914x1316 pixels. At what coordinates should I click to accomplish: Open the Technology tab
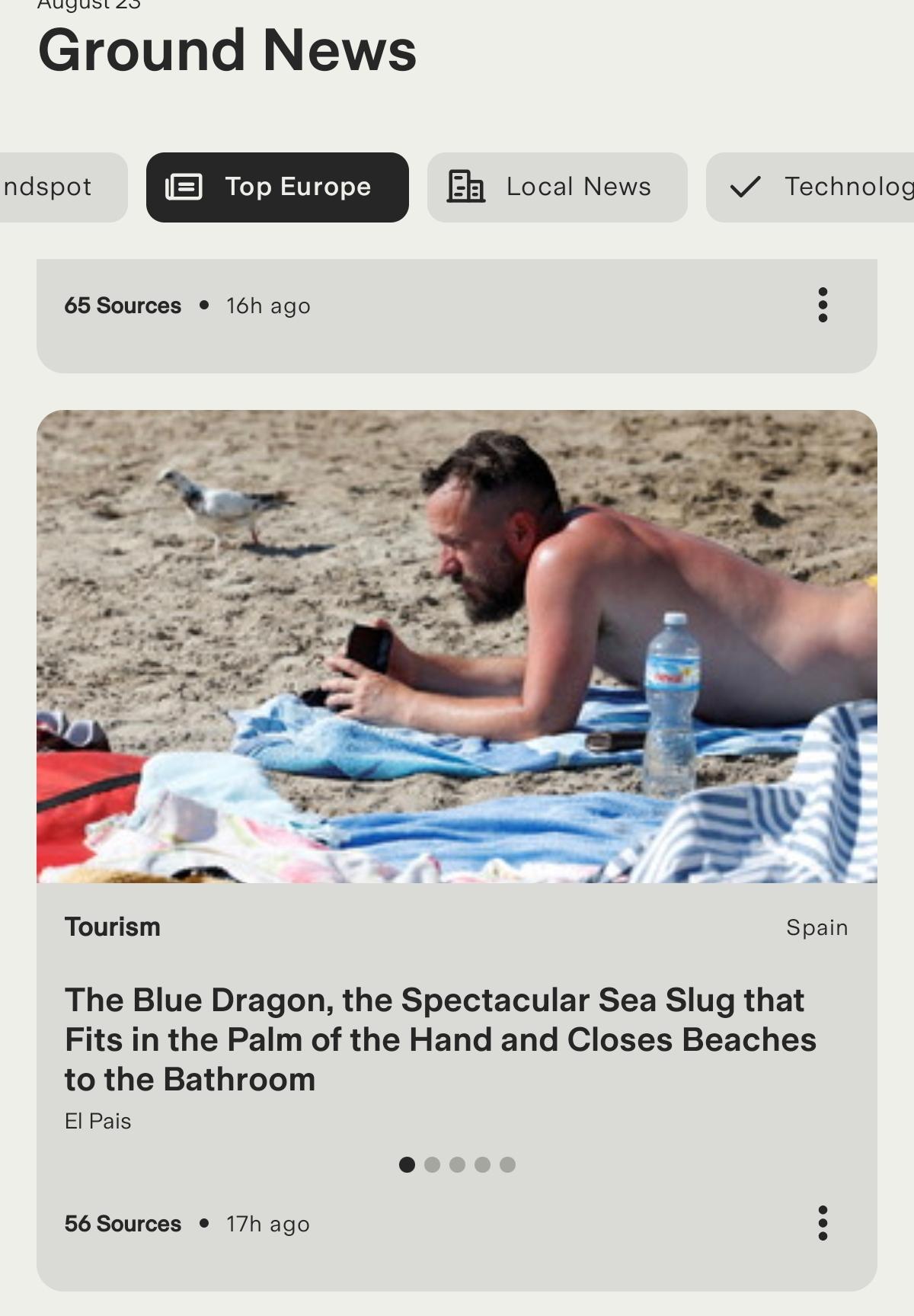click(810, 187)
